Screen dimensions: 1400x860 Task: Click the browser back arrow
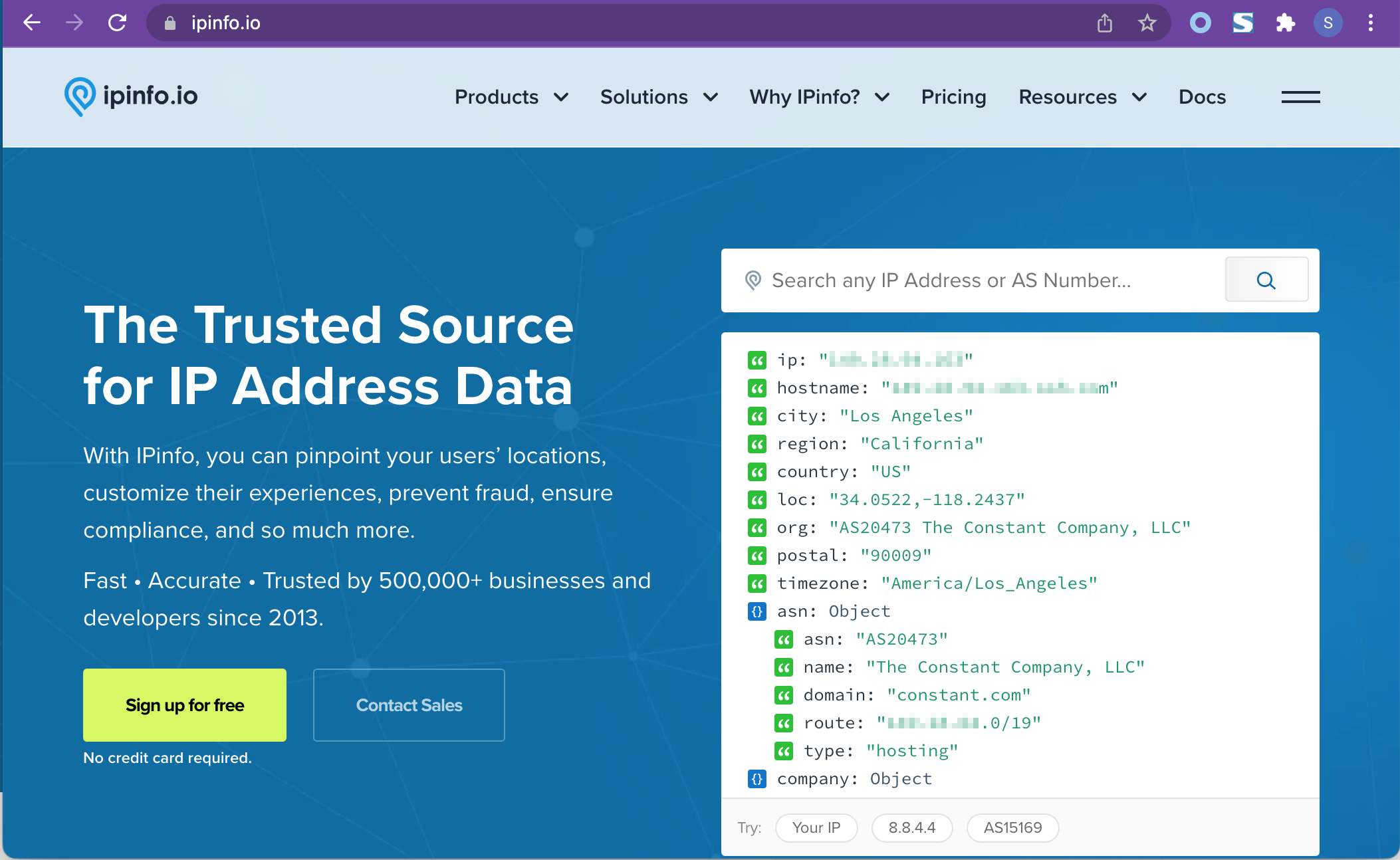[x=31, y=23]
